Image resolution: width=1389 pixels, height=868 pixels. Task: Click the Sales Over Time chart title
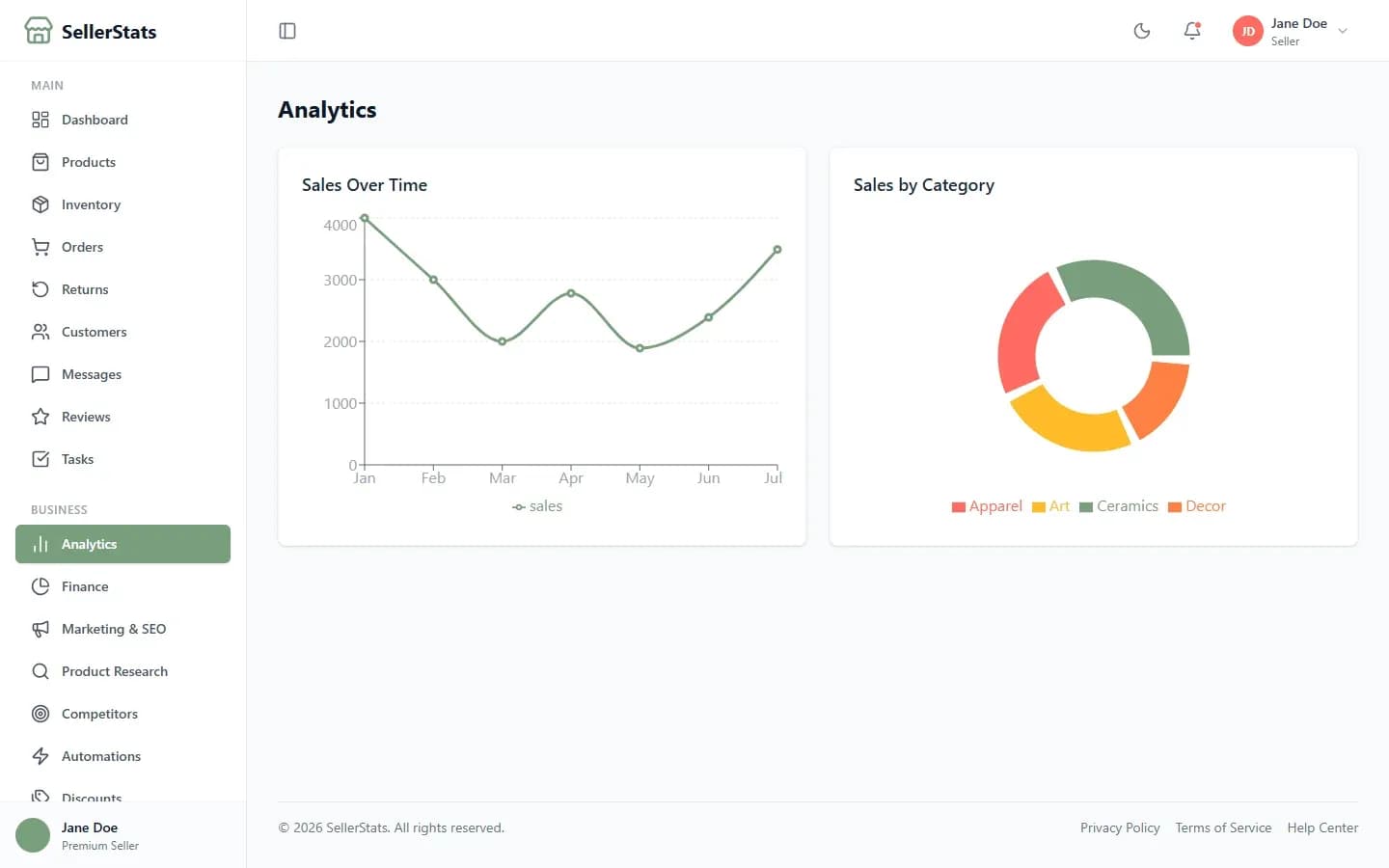[x=365, y=185]
